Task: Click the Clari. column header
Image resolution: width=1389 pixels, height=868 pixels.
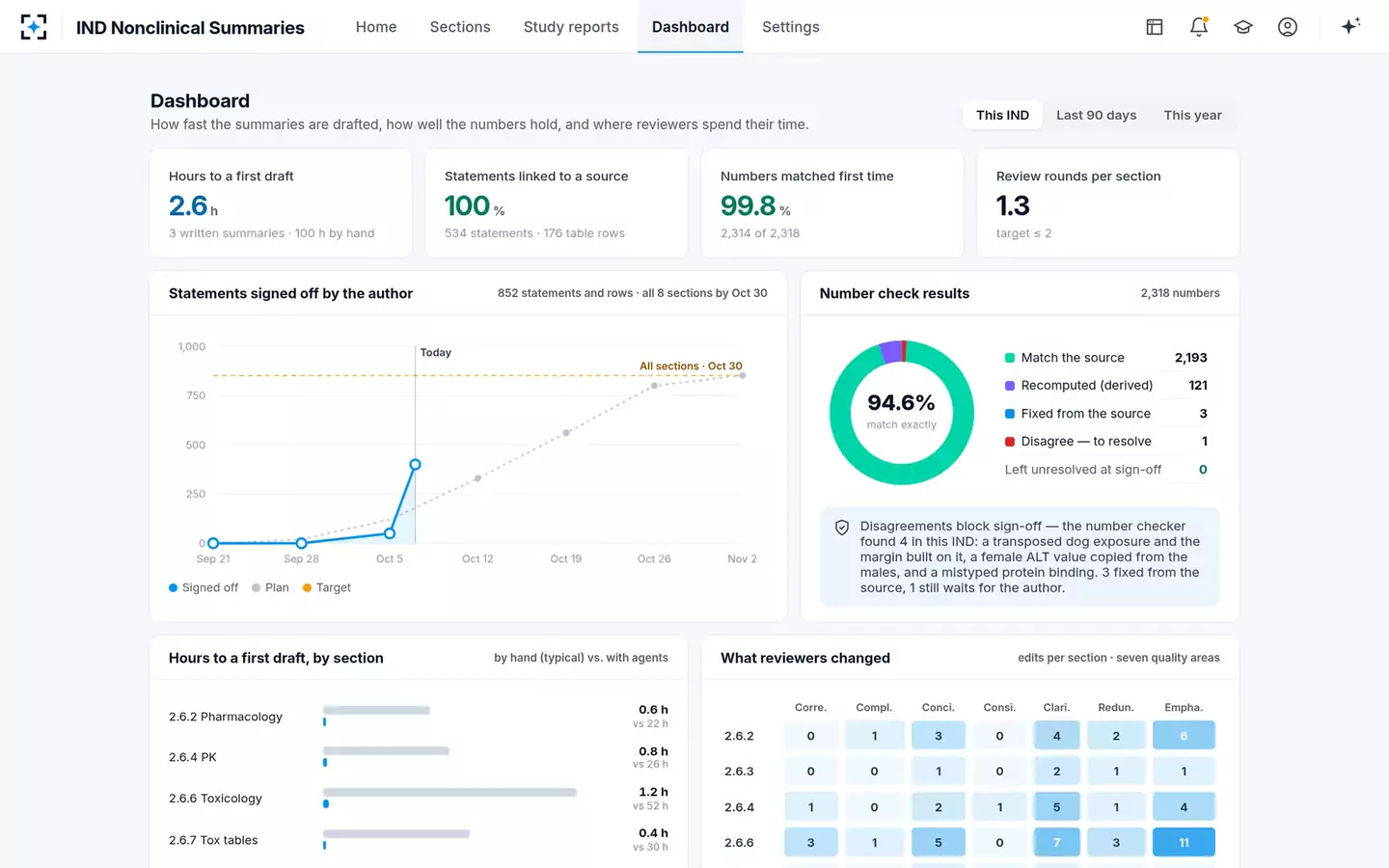Action: click(1056, 708)
